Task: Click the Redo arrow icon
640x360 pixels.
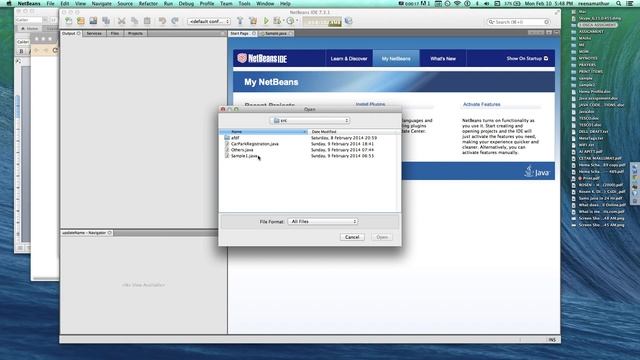Action: coord(175,21)
